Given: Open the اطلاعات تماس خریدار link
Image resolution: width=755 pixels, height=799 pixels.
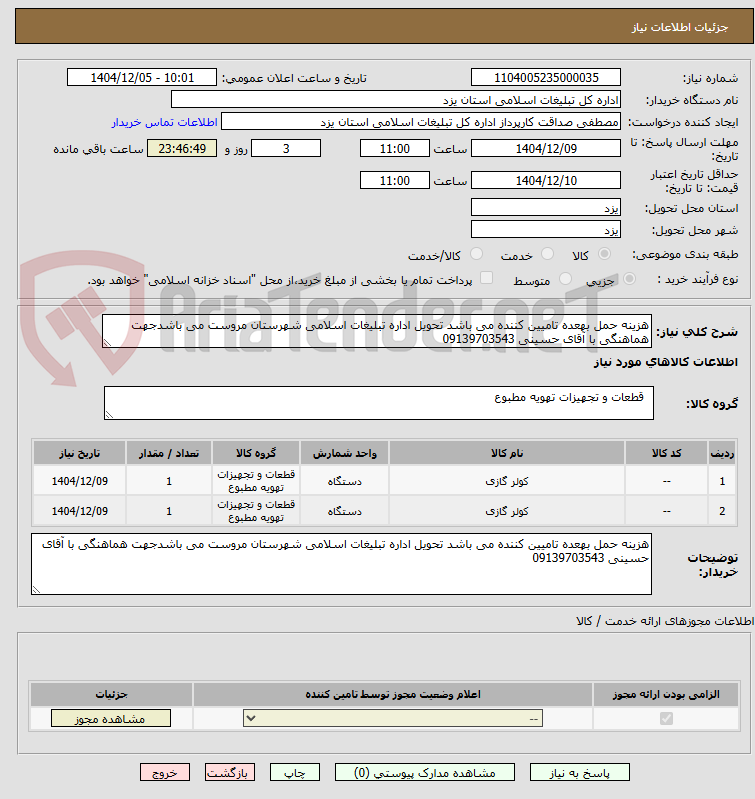Looking at the screenshot, I should [x=165, y=122].
